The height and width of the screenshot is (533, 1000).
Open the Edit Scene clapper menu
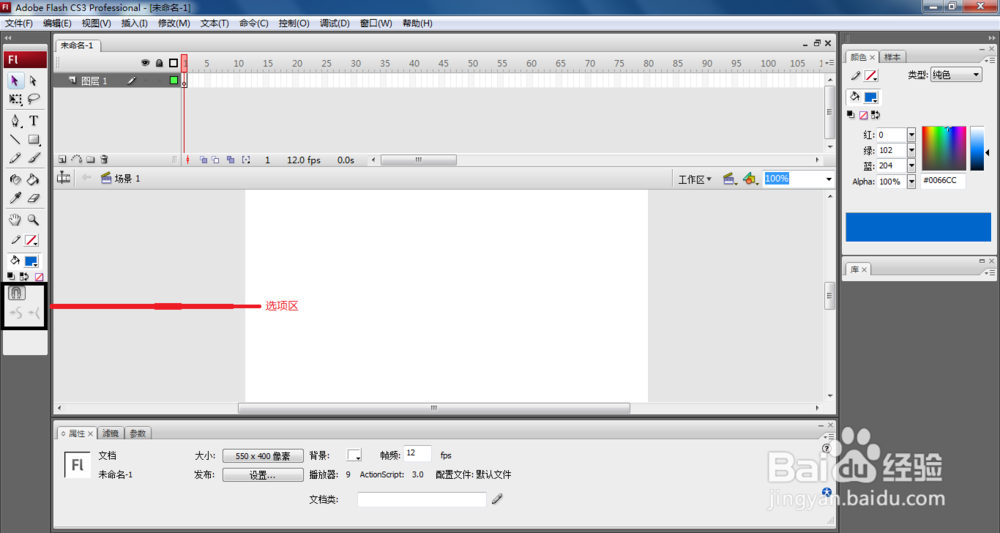click(x=730, y=179)
